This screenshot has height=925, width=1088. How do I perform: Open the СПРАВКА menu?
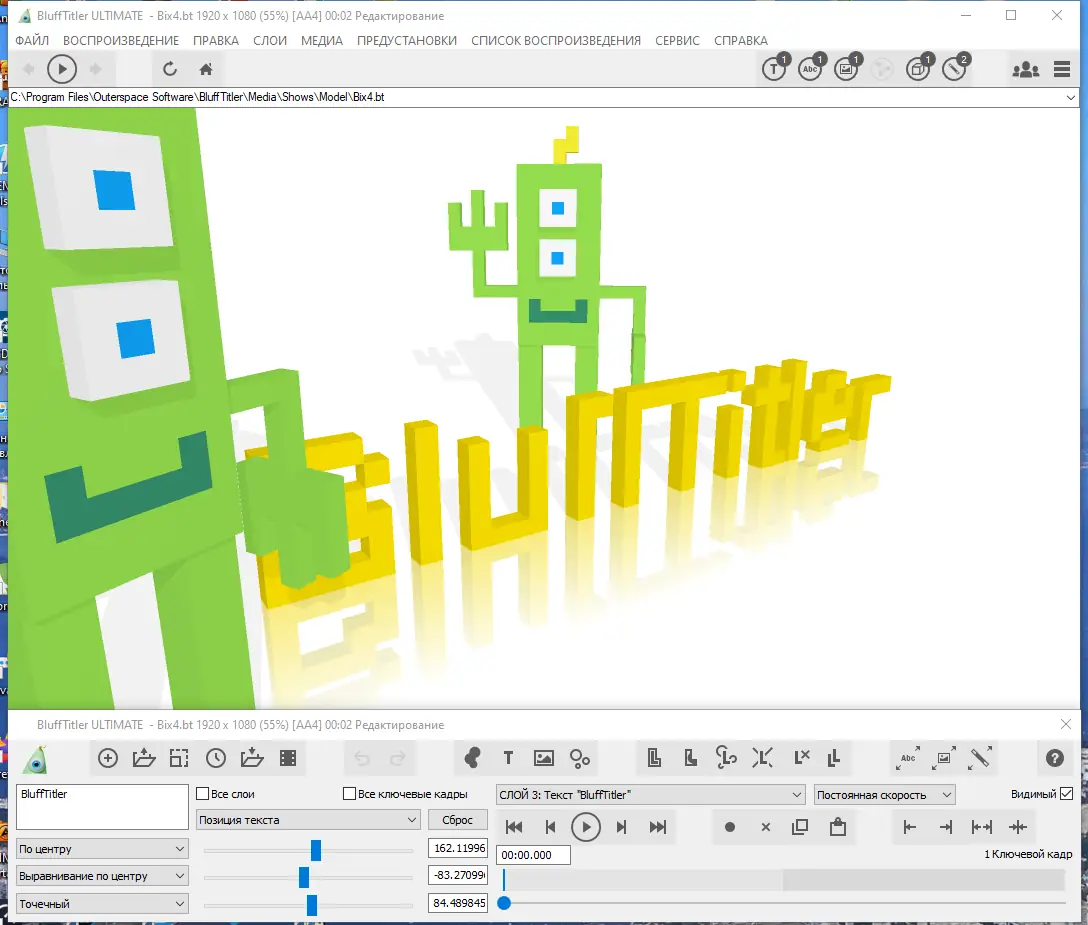(x=741, y=41)
